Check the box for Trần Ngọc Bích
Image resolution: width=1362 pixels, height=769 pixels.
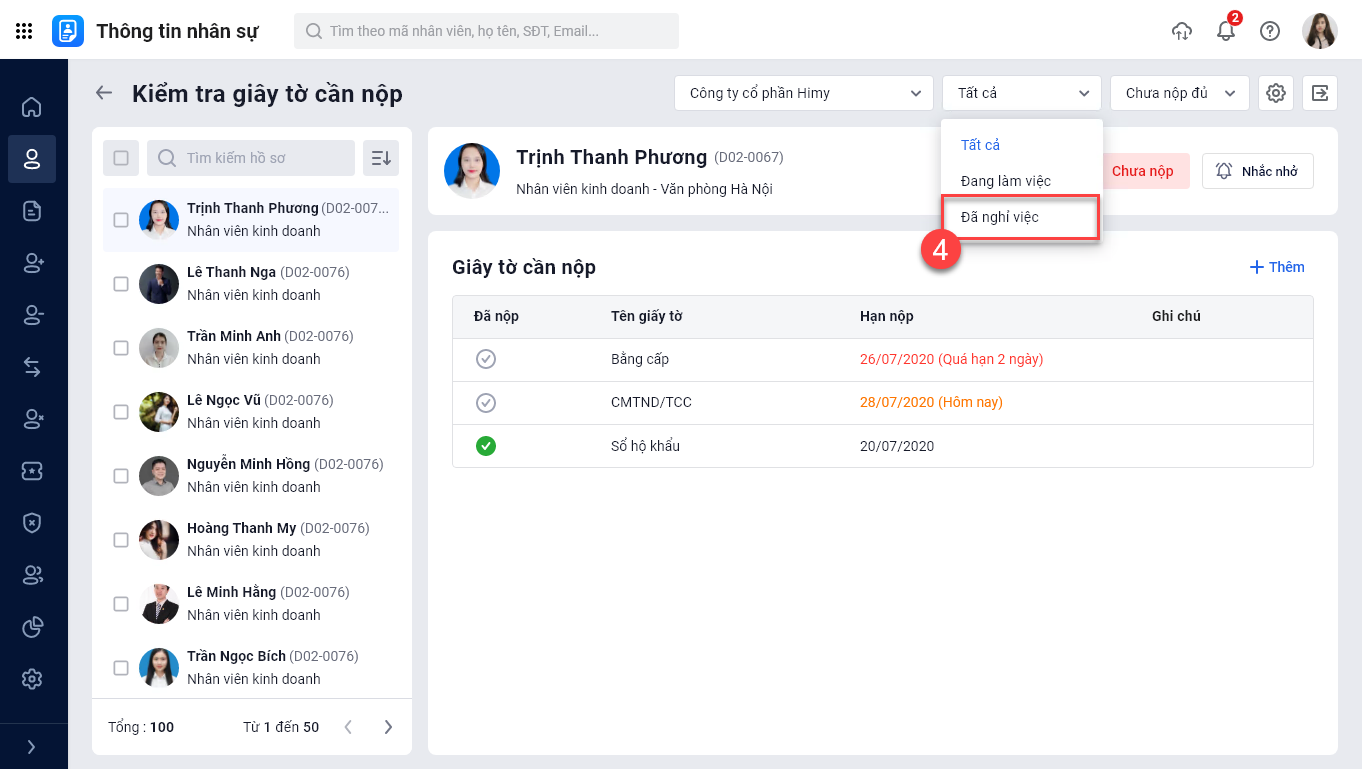(121, 668)
